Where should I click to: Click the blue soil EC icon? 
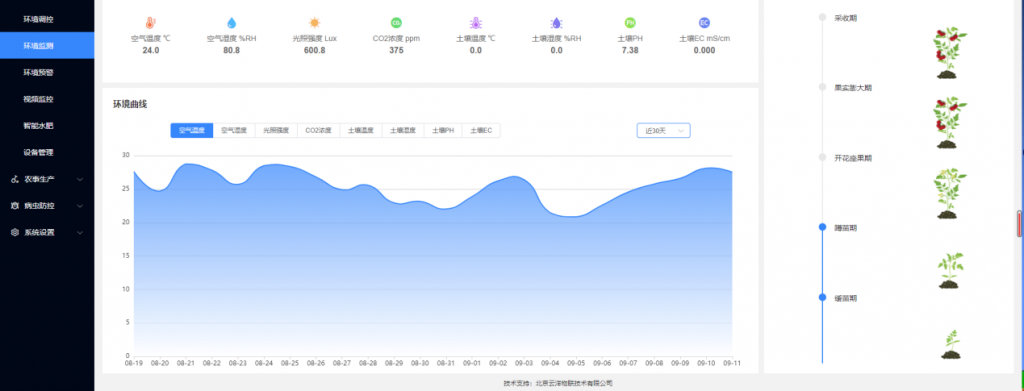coord(704,23)
